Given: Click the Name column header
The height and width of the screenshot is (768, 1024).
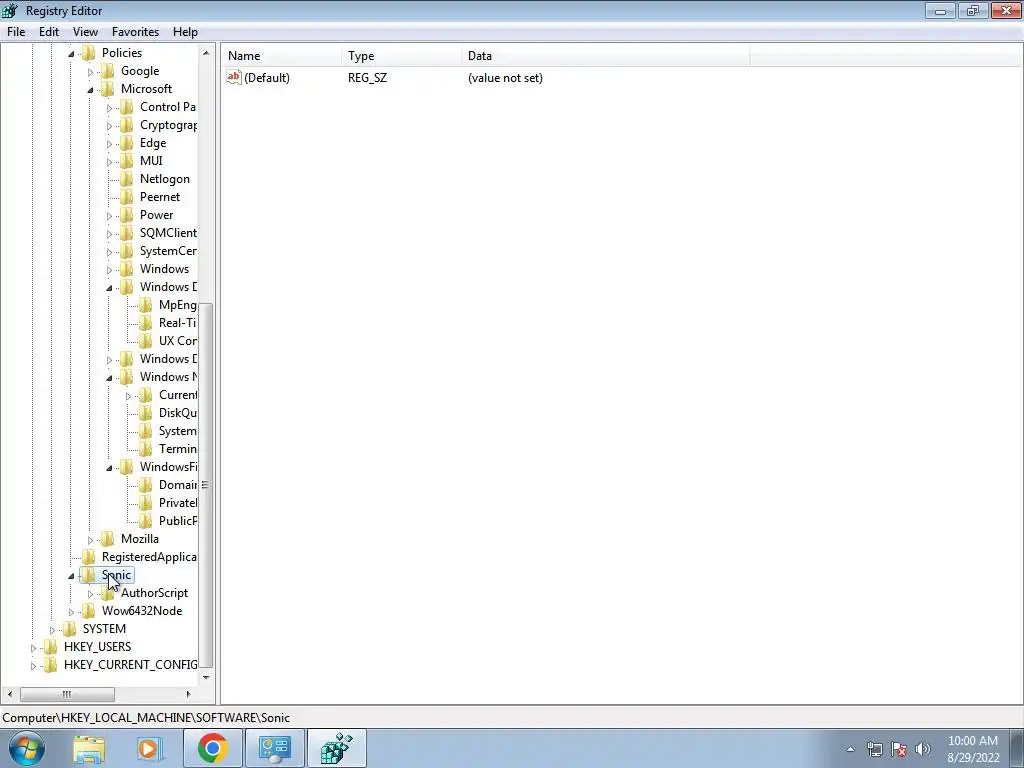Looking at the screenshot, I should click(x=281, y=56).
